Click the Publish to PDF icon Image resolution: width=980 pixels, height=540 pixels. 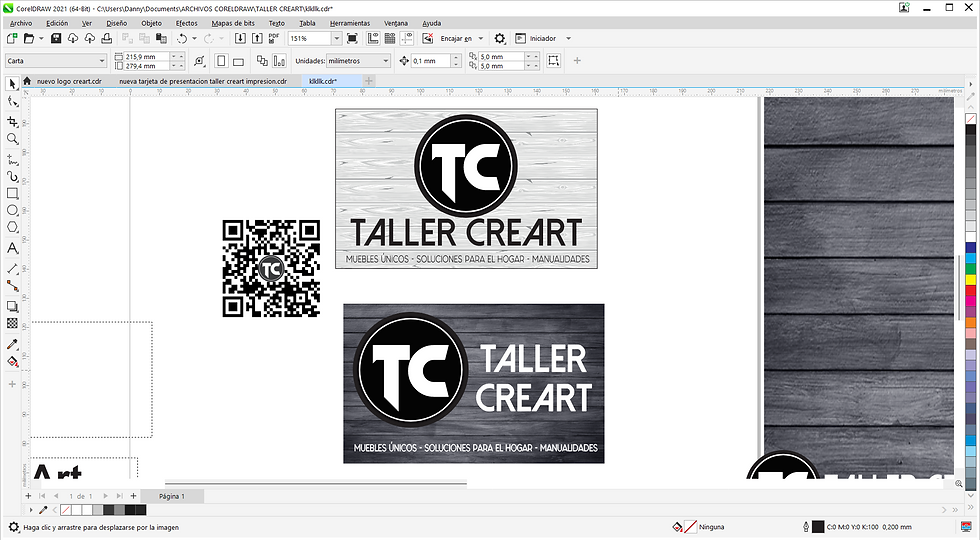(x=274, y=39)
